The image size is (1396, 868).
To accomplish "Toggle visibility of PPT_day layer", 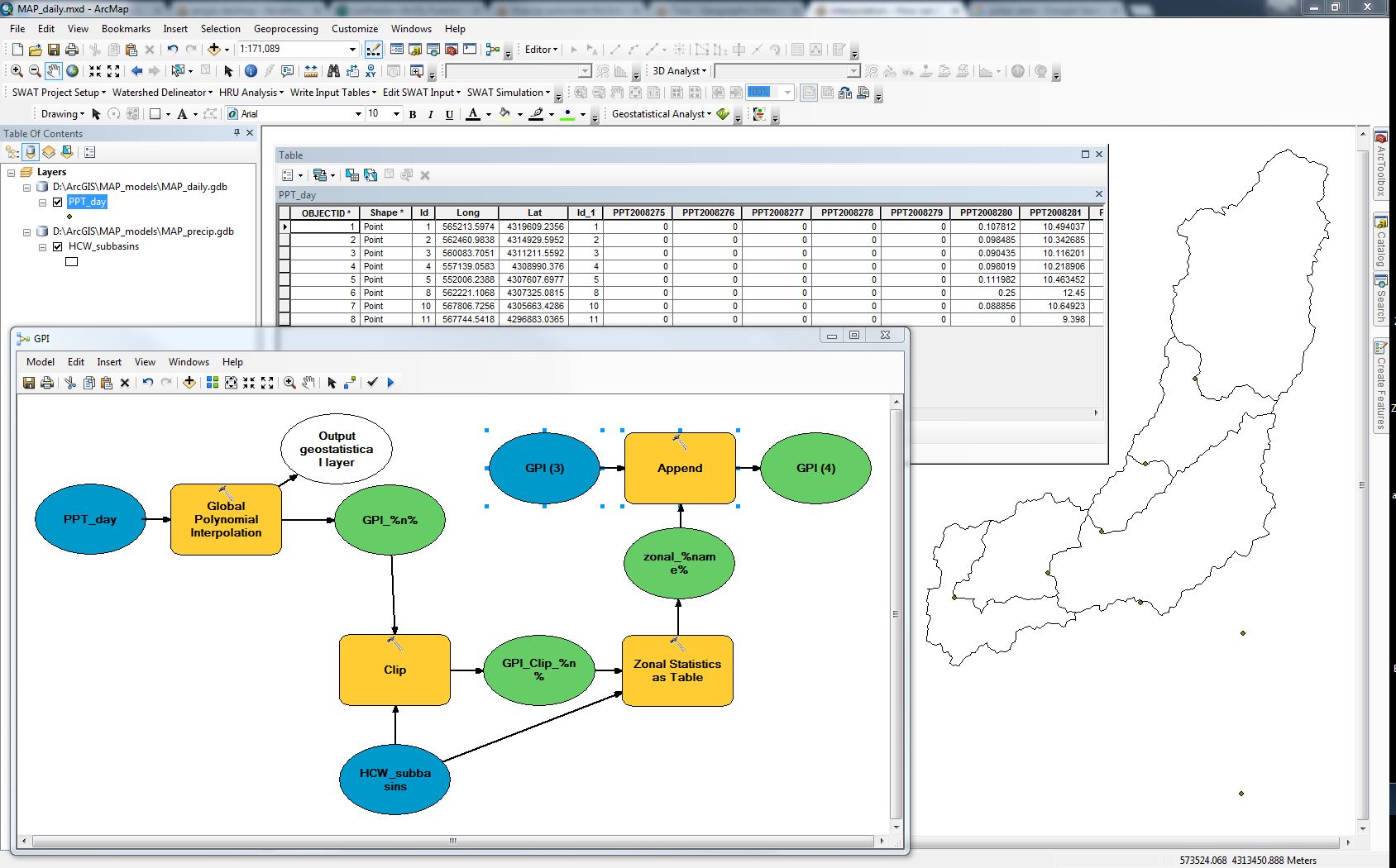I will [58, 202].
